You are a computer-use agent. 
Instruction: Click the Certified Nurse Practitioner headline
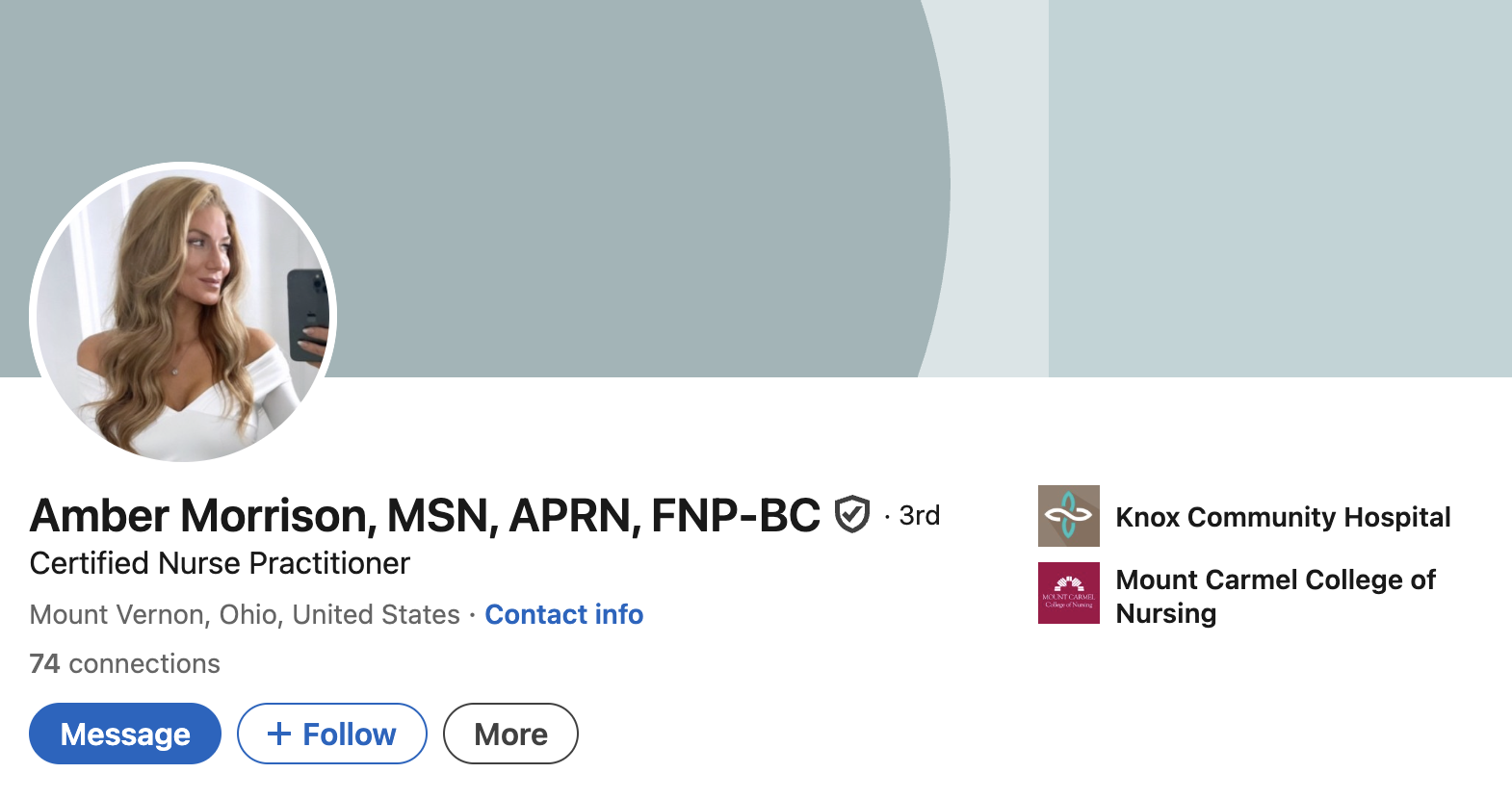point(220,563)
